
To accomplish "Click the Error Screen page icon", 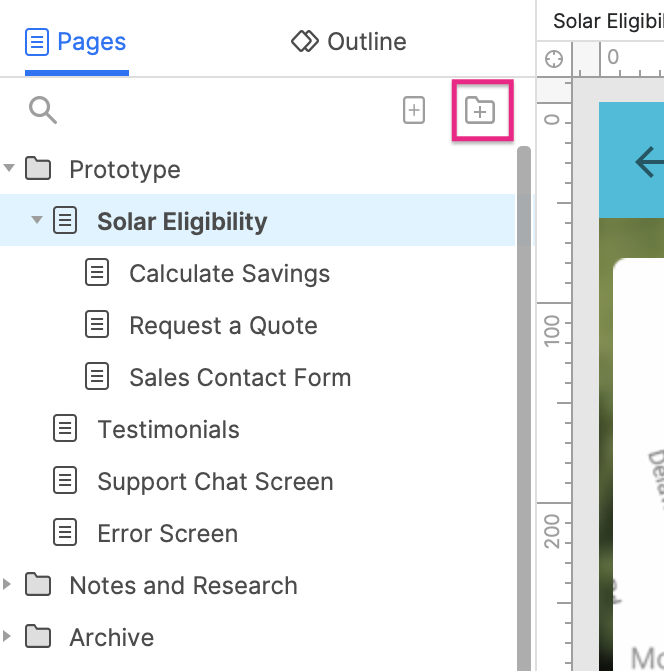I will (65, 533).
